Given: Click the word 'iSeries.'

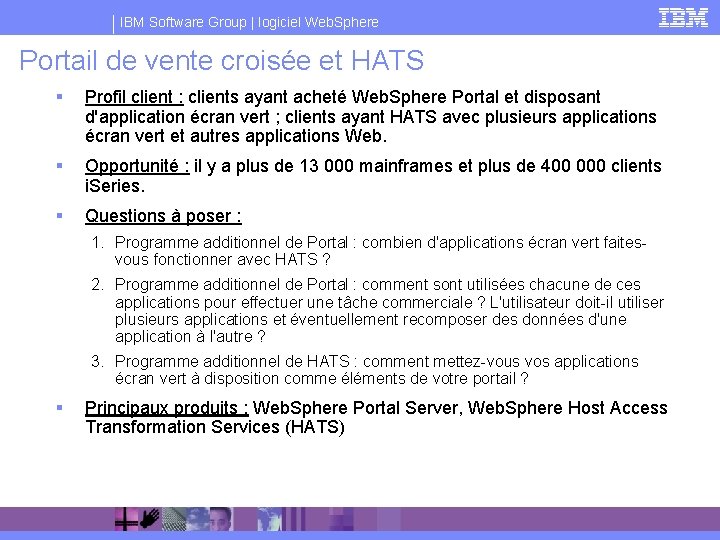Looking at the screenshot, I should (115, 186).
